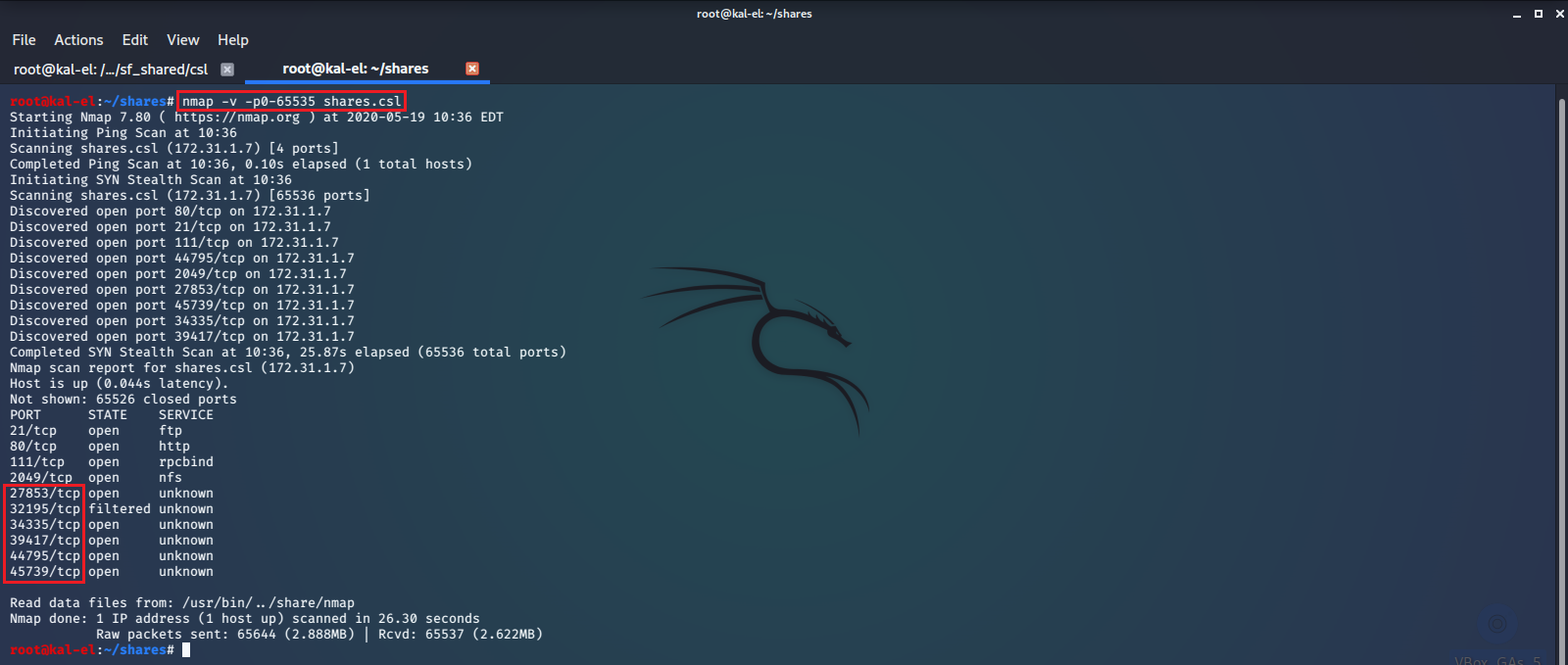Click the bottom shell prompt cursor

[x=186, y=649]
